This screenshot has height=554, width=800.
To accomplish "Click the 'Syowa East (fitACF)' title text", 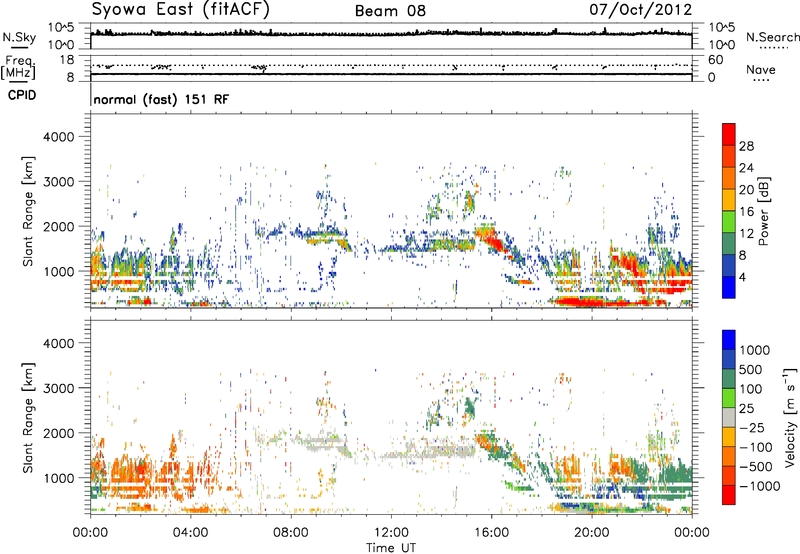I will [181, 10].
